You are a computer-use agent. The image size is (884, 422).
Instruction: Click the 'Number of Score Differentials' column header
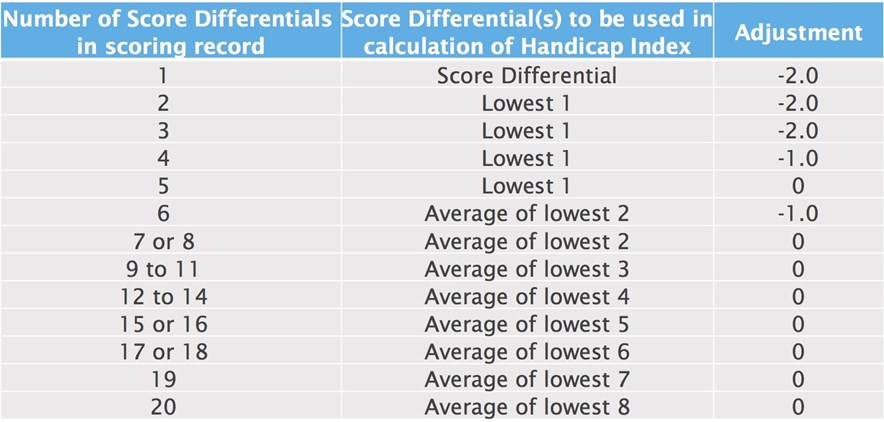(x=170, y=30)
